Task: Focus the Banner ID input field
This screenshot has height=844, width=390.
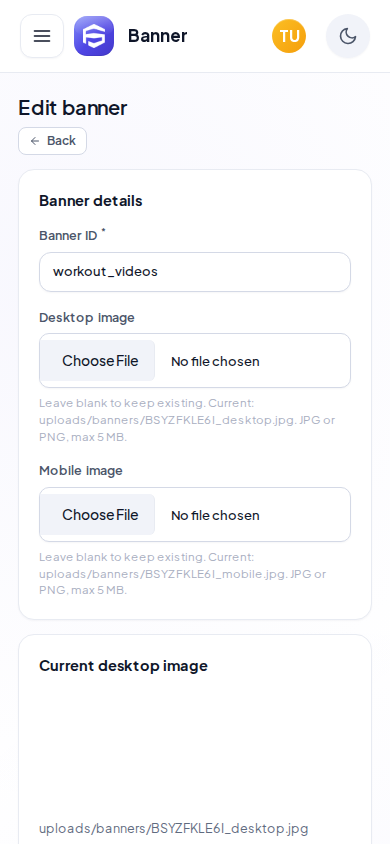Action: [195, 272]
